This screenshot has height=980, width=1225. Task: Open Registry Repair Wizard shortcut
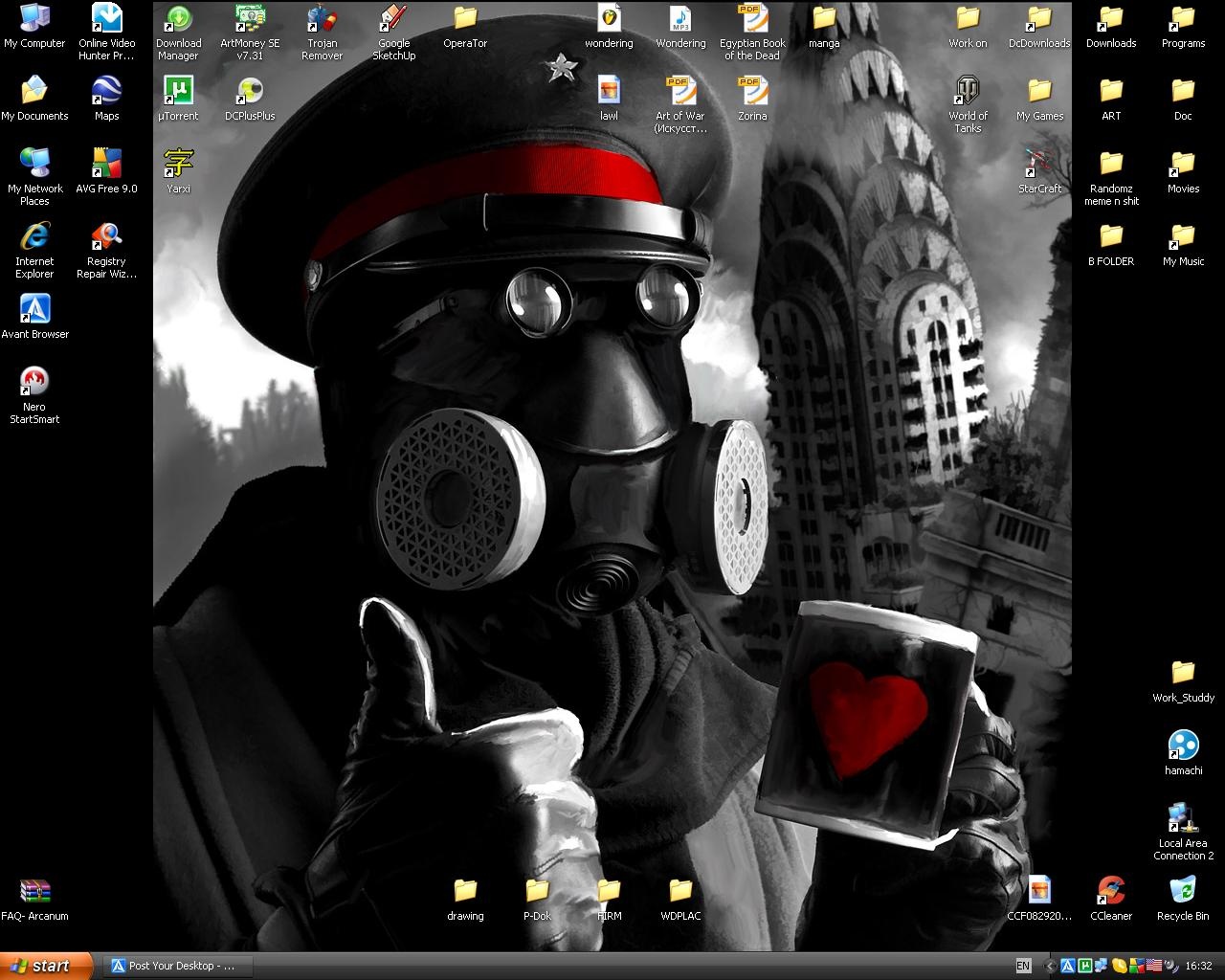point(106,251)
